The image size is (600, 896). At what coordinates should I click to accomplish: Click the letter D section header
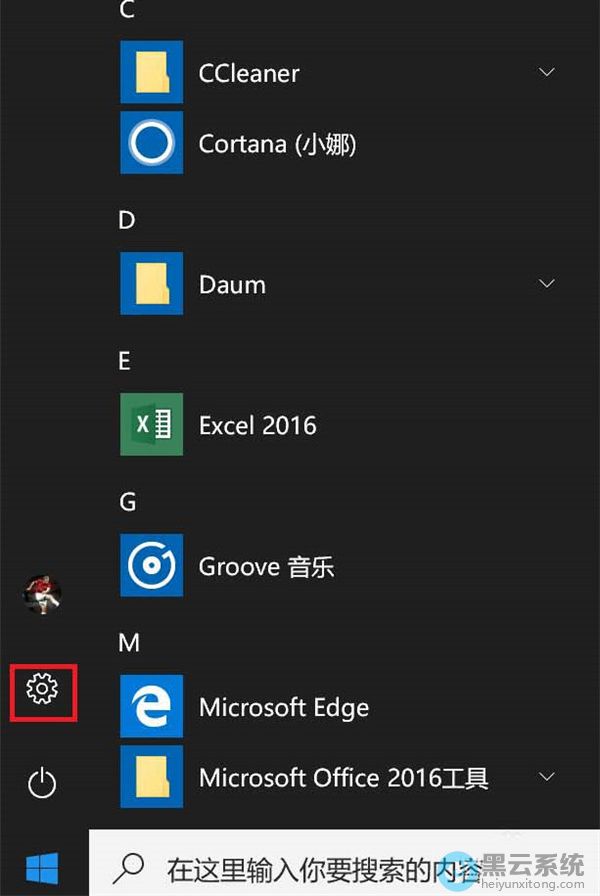pyautogui.click(x=127, y=220)
